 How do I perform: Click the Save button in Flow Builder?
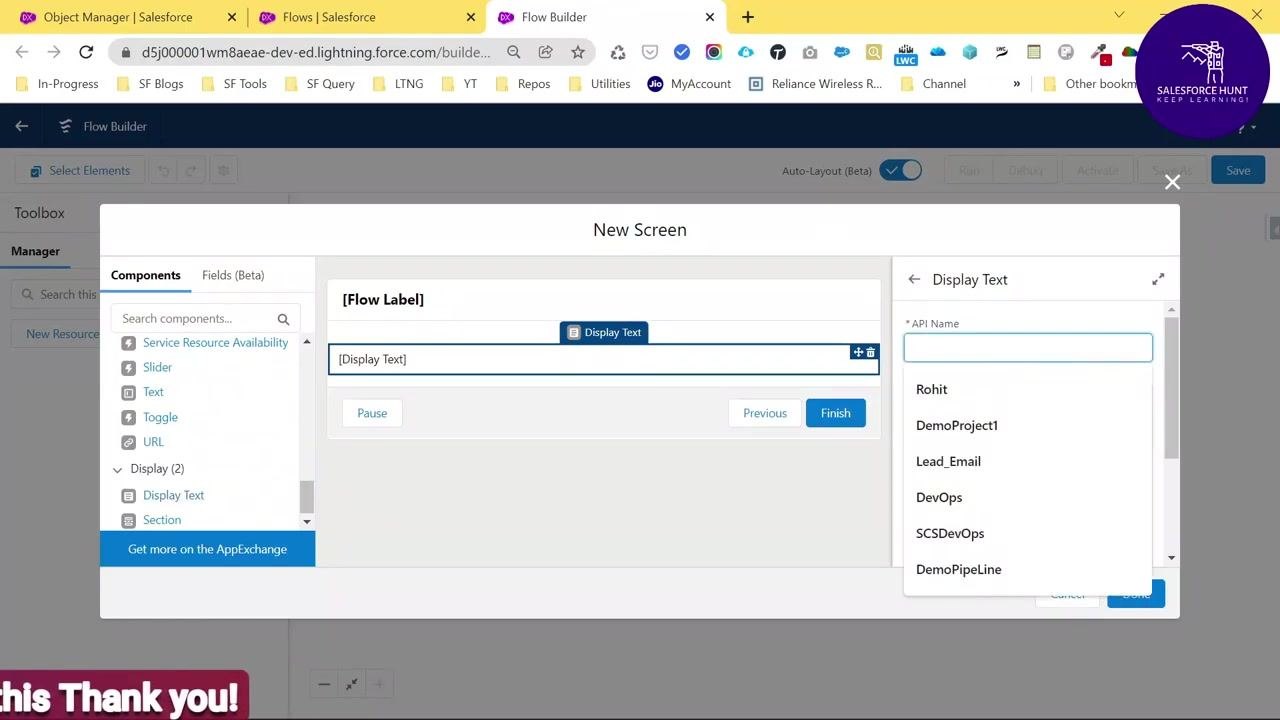1238,170
